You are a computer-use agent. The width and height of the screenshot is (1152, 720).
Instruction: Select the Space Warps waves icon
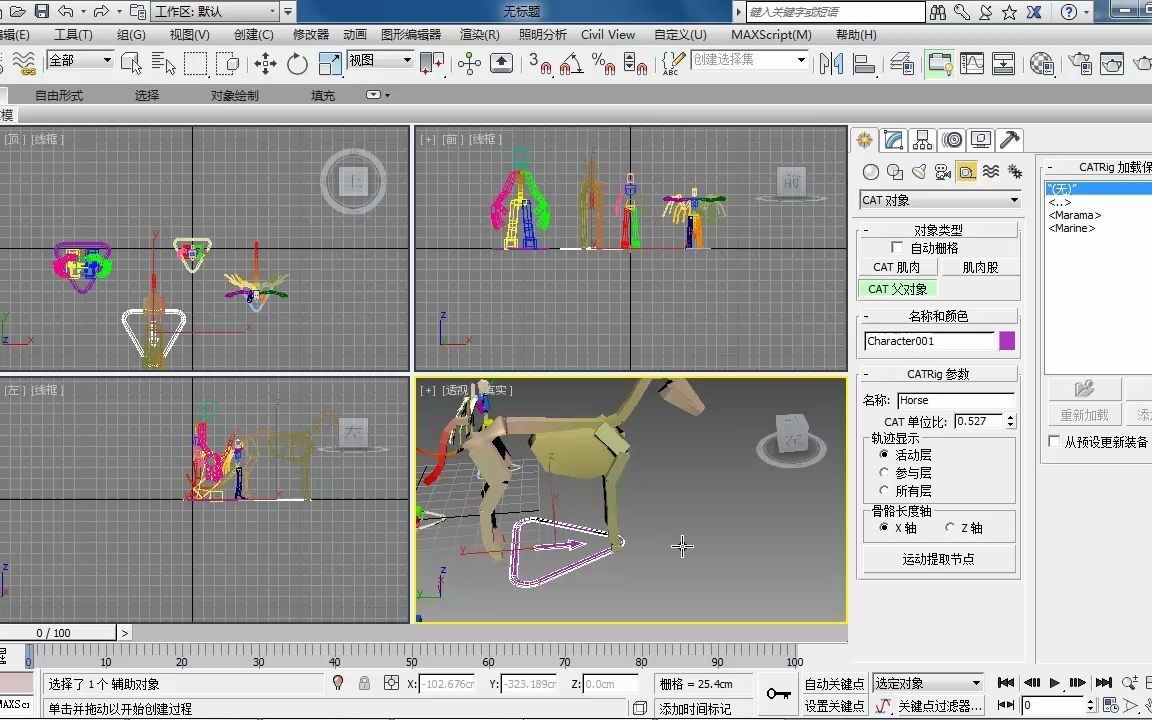click(x=991, y=171)
